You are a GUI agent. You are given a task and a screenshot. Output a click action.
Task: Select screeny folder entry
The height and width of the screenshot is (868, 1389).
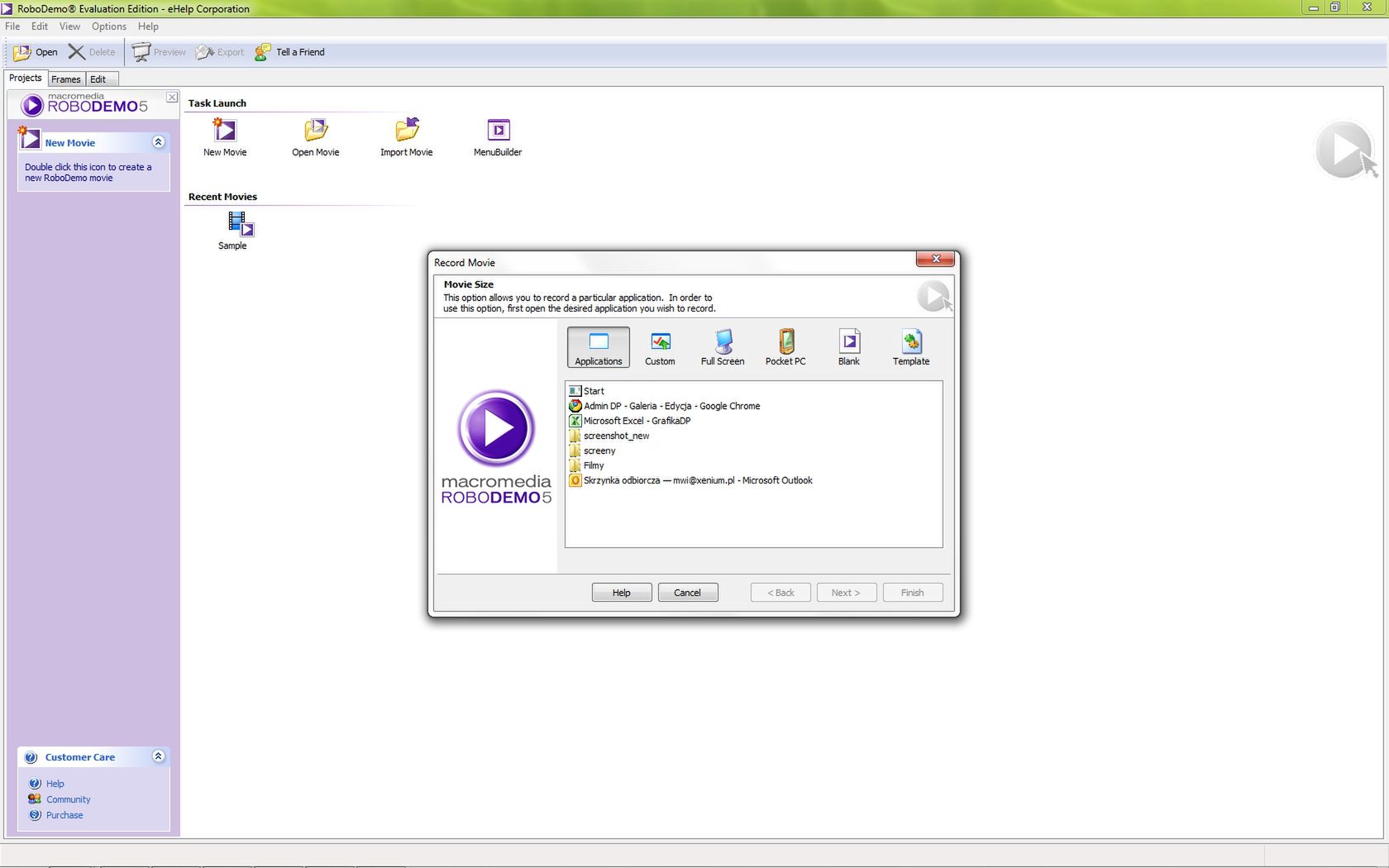pos(592,451)
